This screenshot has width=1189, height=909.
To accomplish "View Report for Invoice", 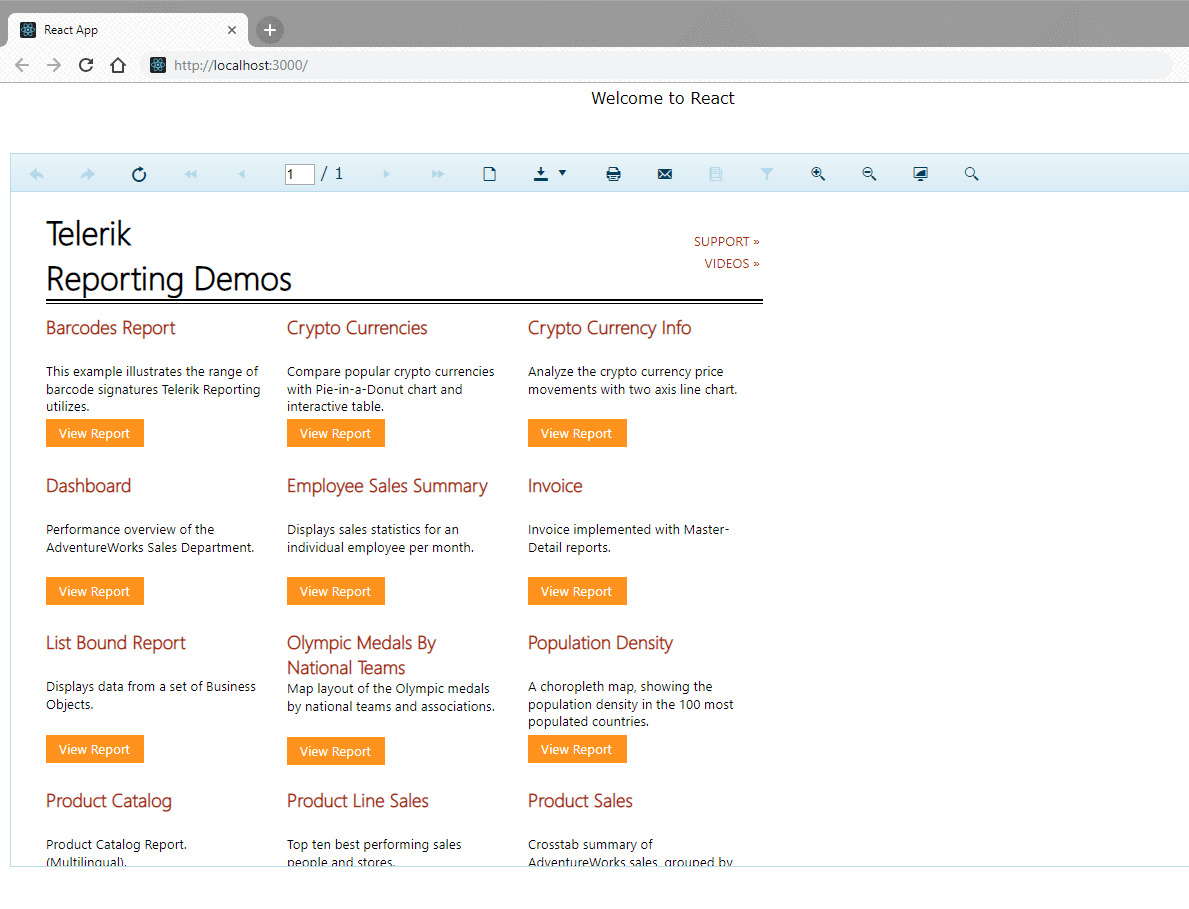I will (x=577, y=591).
